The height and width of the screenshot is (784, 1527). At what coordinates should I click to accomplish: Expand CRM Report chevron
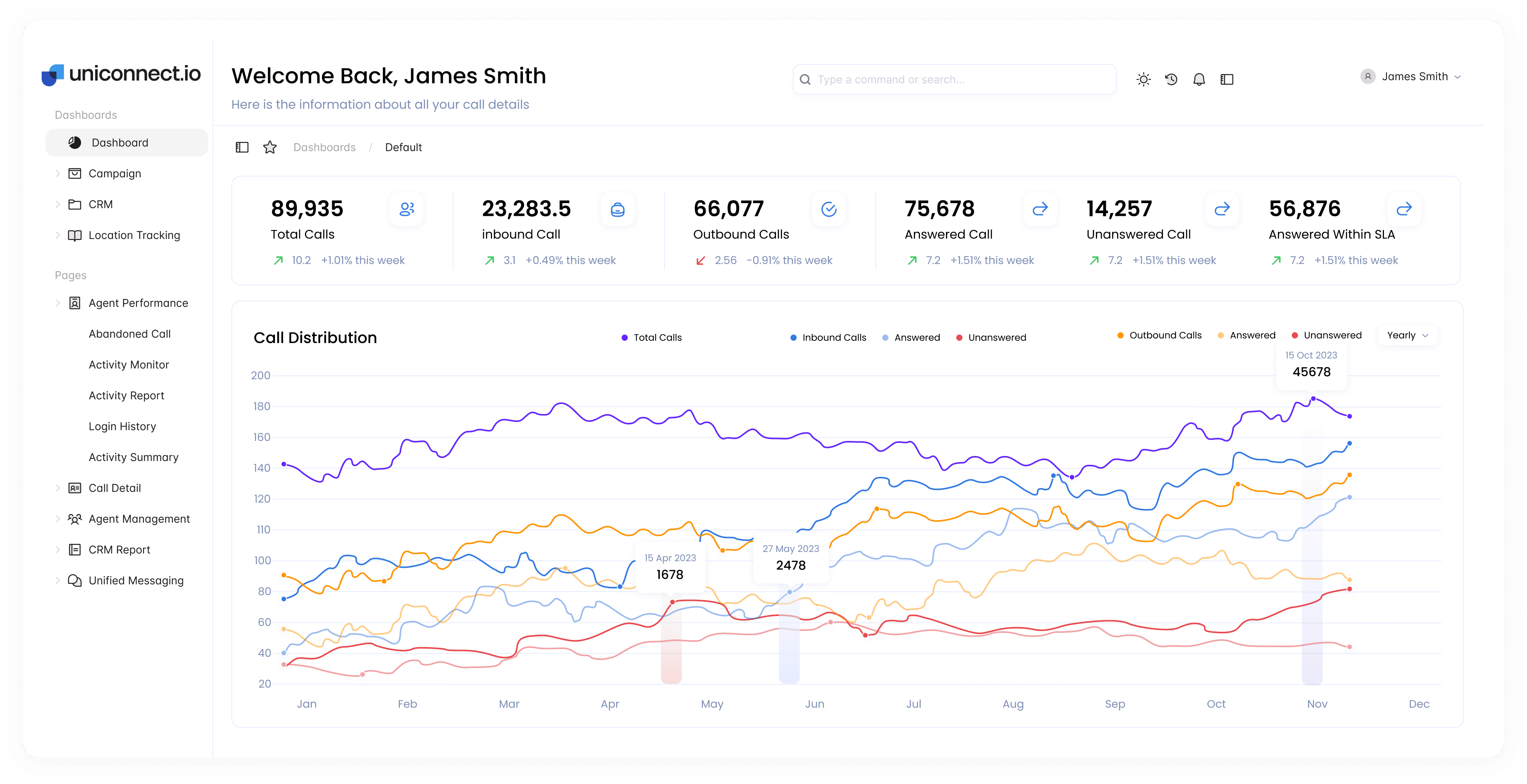[x=57, y=549]
